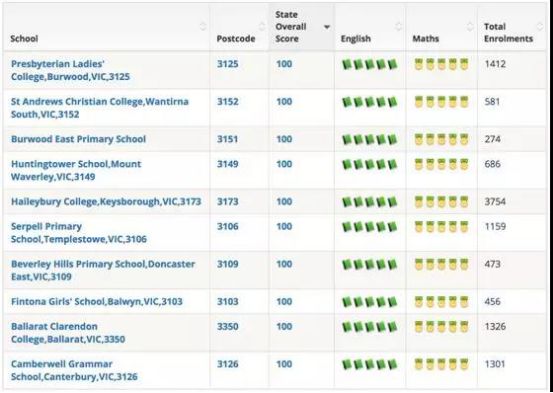
Task: Select postcode 3173 link
Action: point(227,202)
